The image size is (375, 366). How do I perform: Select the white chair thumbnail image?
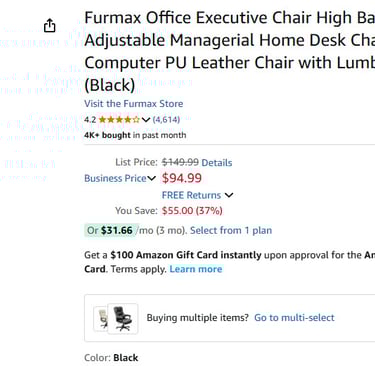101,319
